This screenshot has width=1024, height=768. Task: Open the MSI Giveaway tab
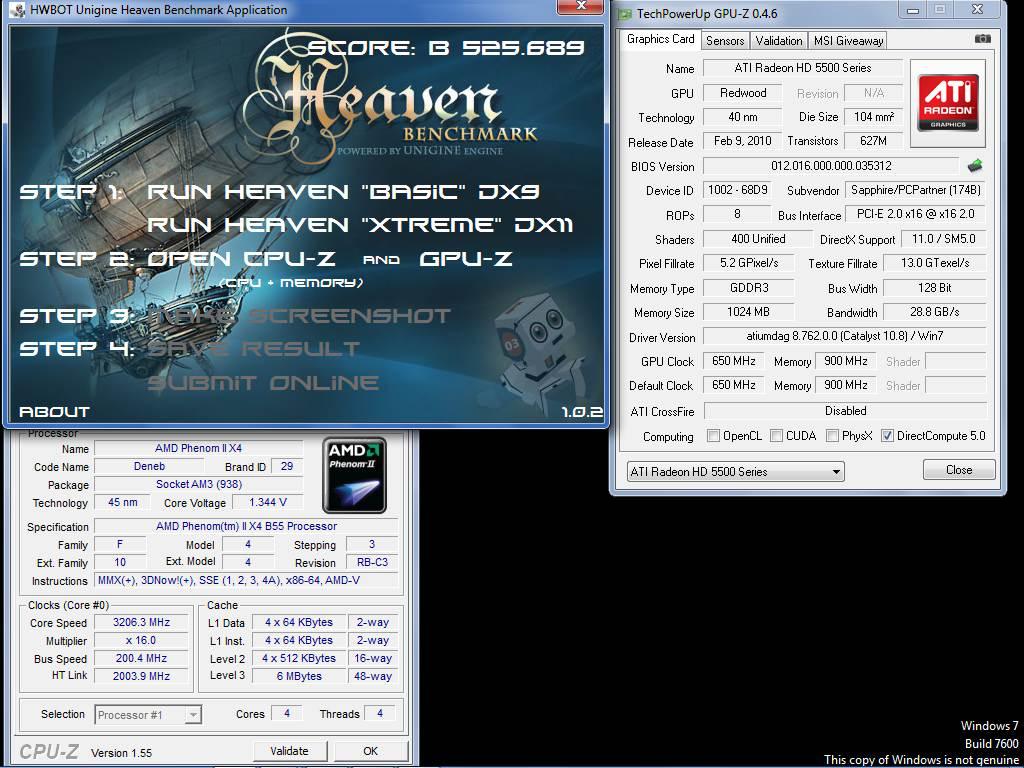[x=848, y=40]
